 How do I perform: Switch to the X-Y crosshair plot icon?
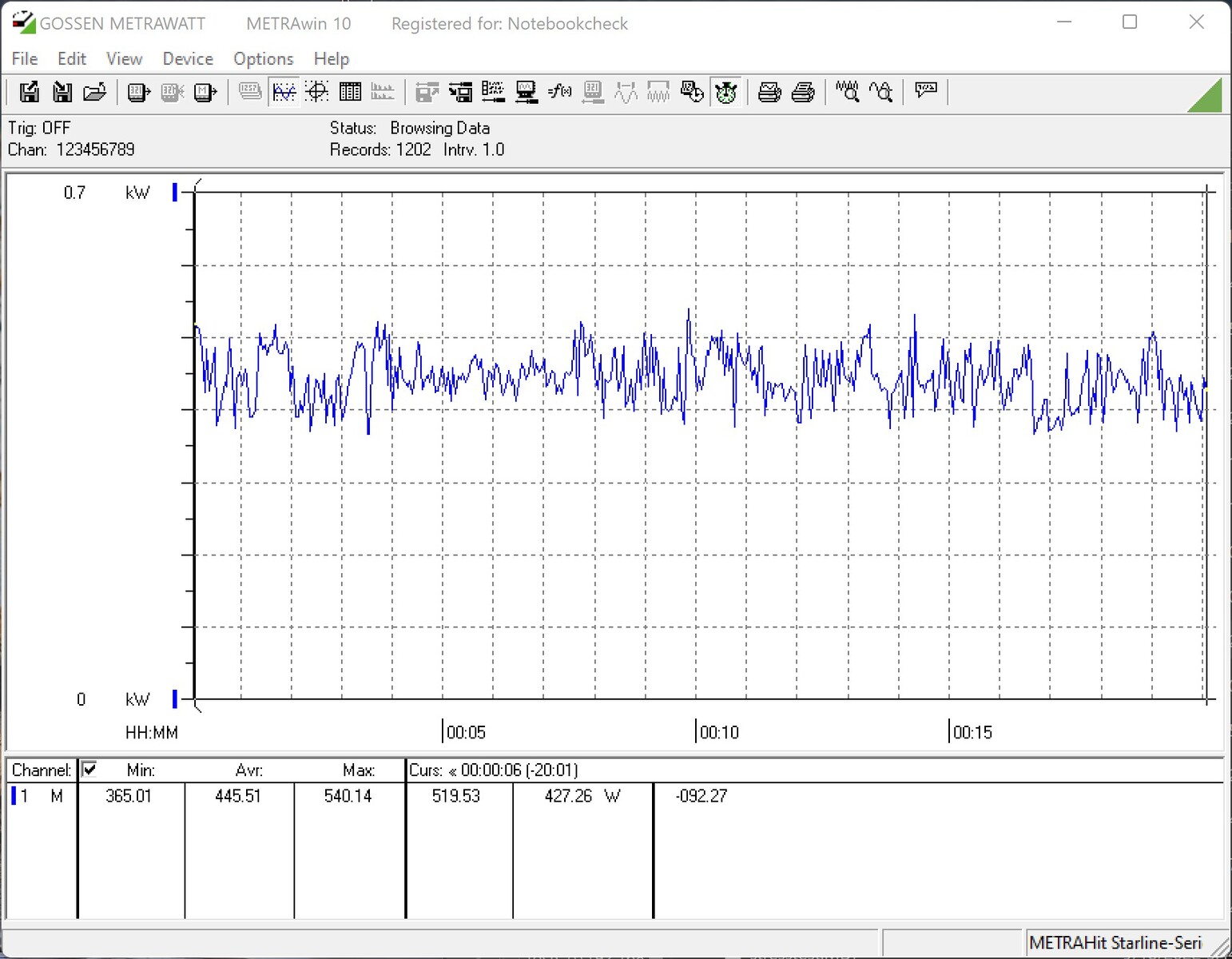[317, 93]
